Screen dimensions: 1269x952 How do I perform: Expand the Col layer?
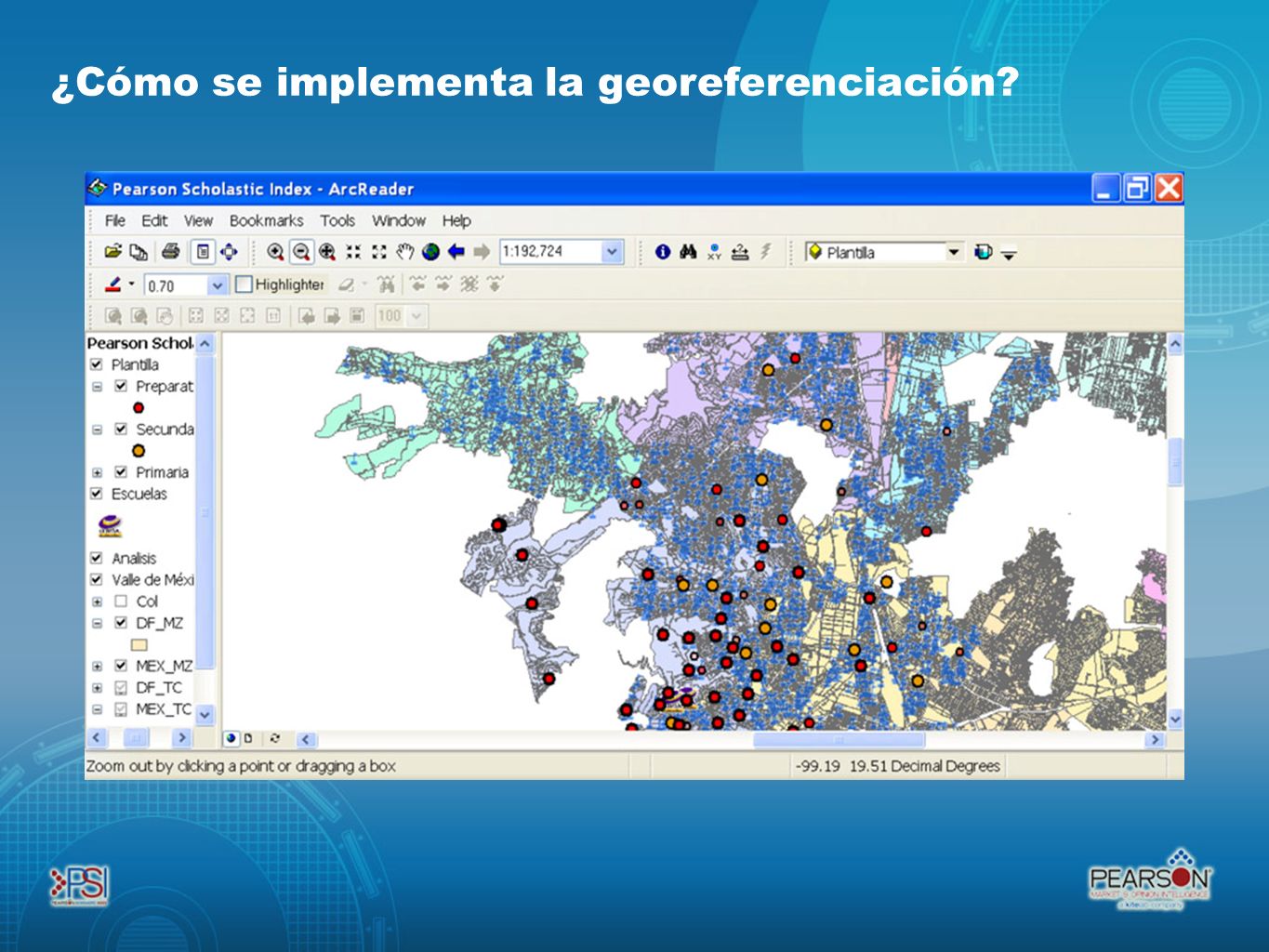[x=97, y=602]
